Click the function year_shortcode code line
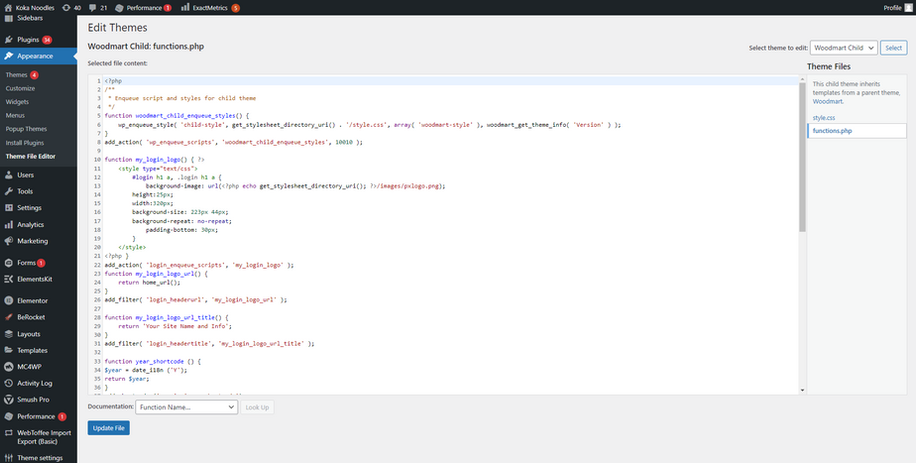Image resolution: width=916 pixels, height=463 pixels. tap(152, 361)
